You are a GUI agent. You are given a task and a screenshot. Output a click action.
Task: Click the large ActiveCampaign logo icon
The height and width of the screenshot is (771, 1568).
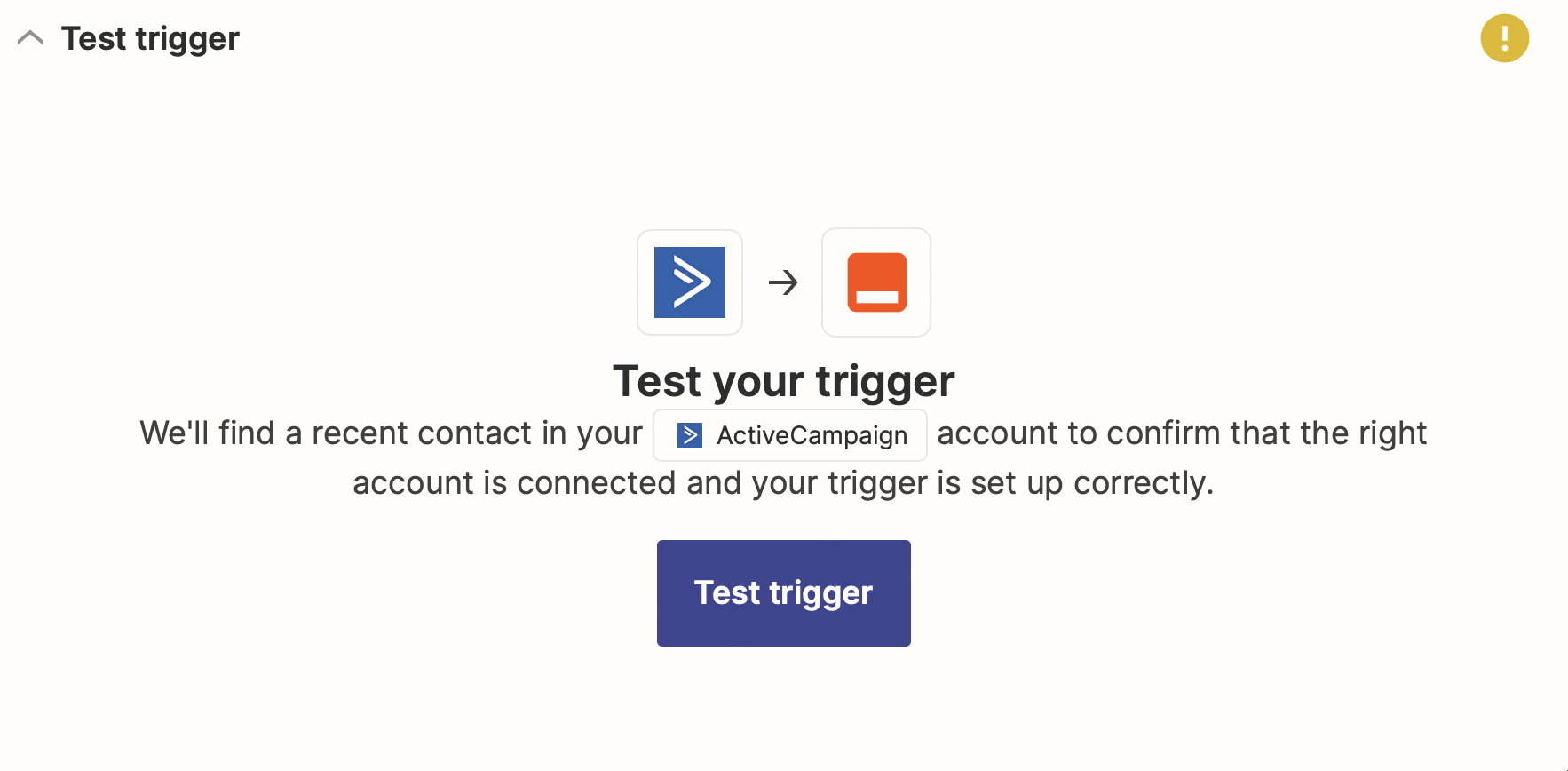(690, 282)
